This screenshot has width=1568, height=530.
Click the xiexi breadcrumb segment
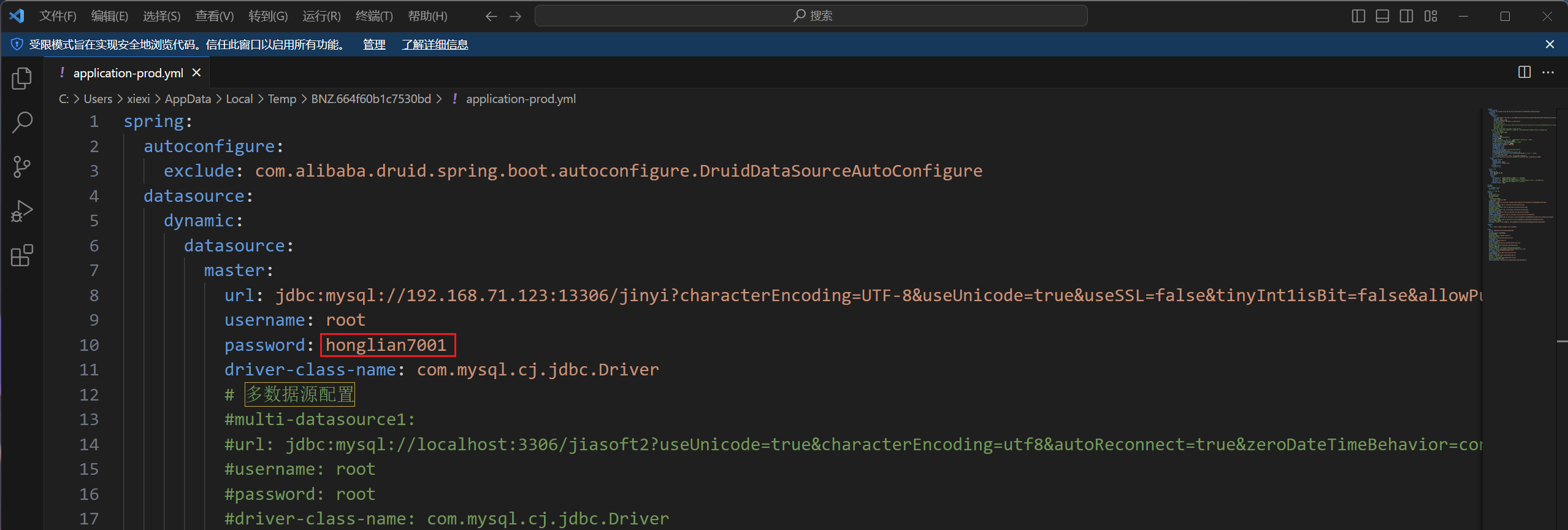139,99
